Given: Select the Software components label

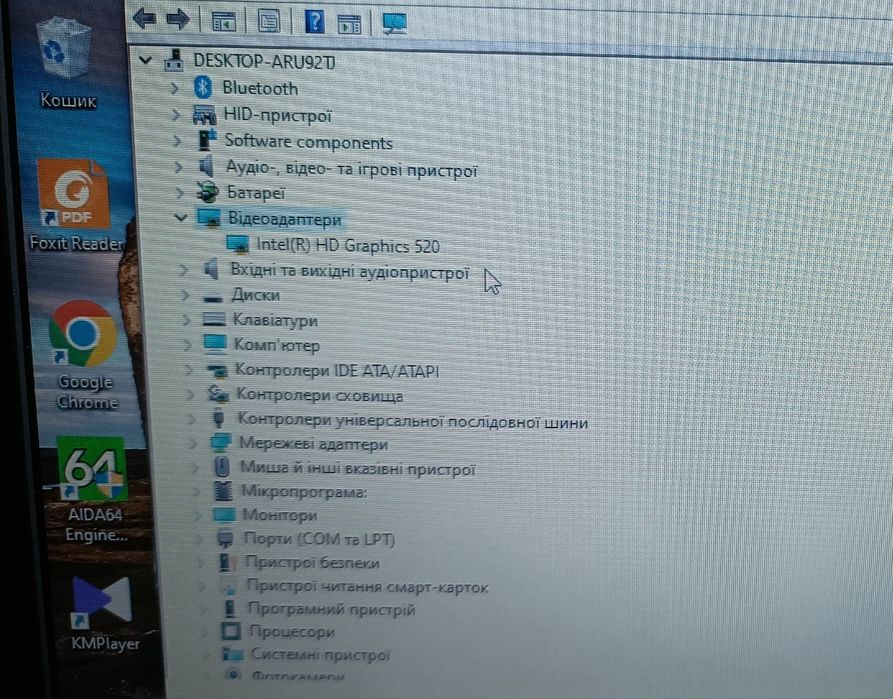Looking at the screenshot, I should point(309,141).
